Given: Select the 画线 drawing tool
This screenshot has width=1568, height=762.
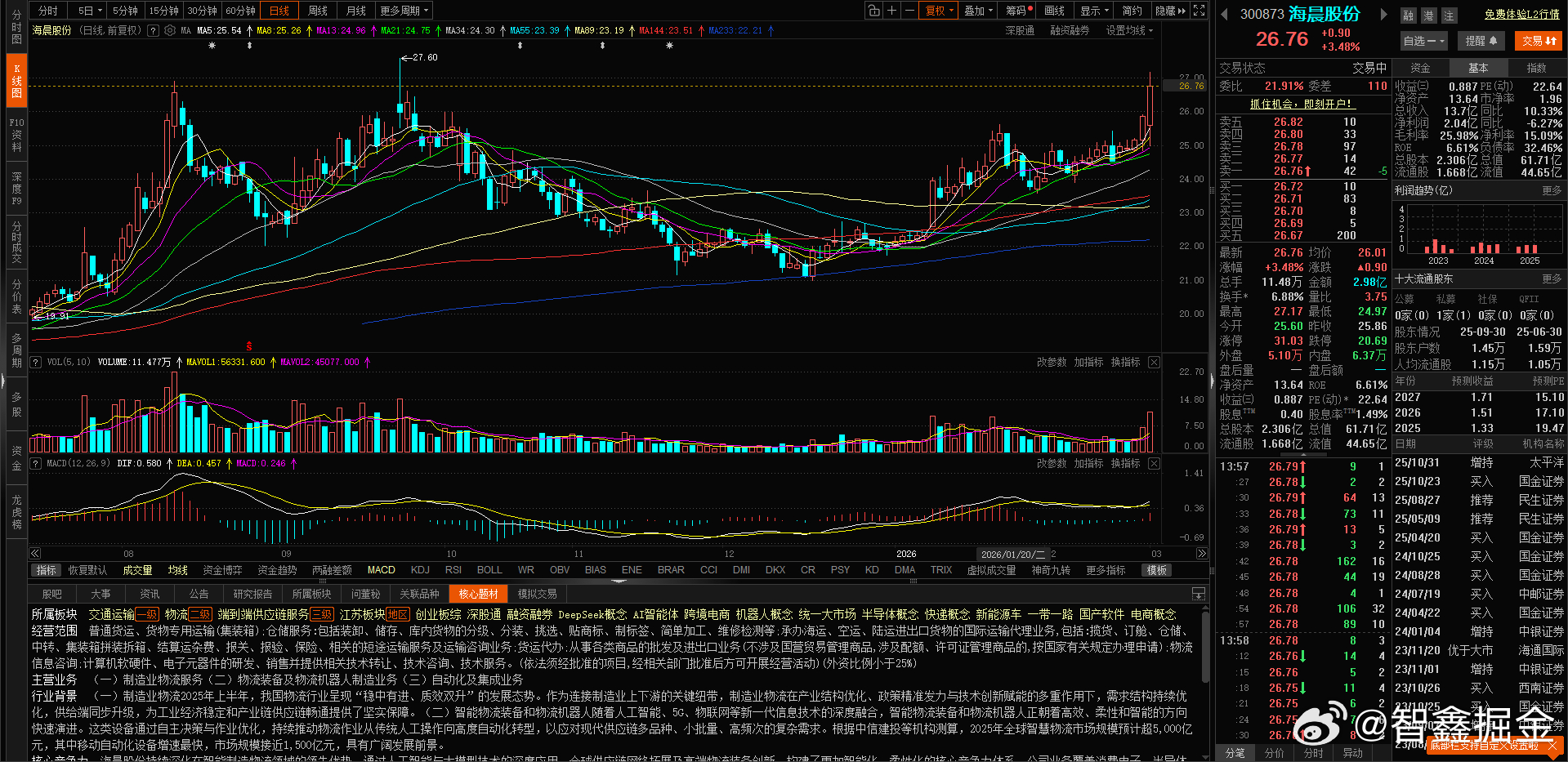Looking at the screenshot, I should pos(1053,10).
